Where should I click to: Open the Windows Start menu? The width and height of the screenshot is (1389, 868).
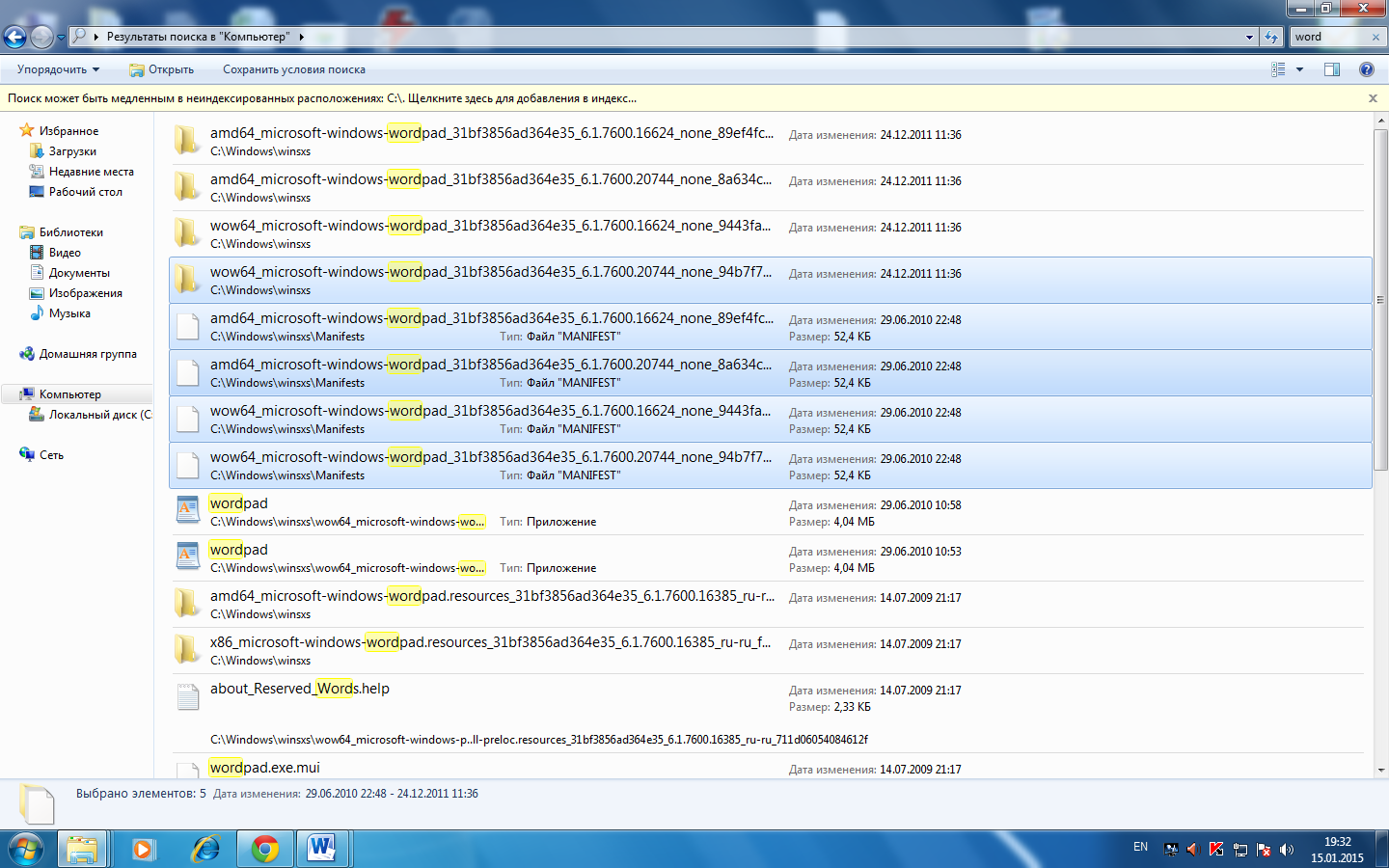[x=26, y=850]
